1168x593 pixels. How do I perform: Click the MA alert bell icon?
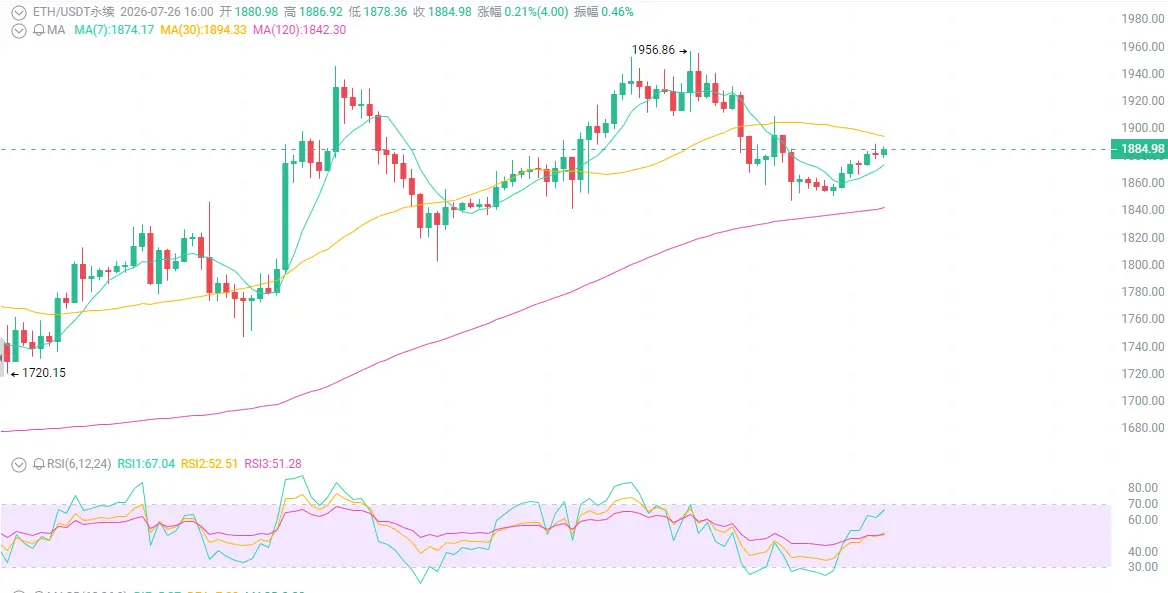[38, 31]
